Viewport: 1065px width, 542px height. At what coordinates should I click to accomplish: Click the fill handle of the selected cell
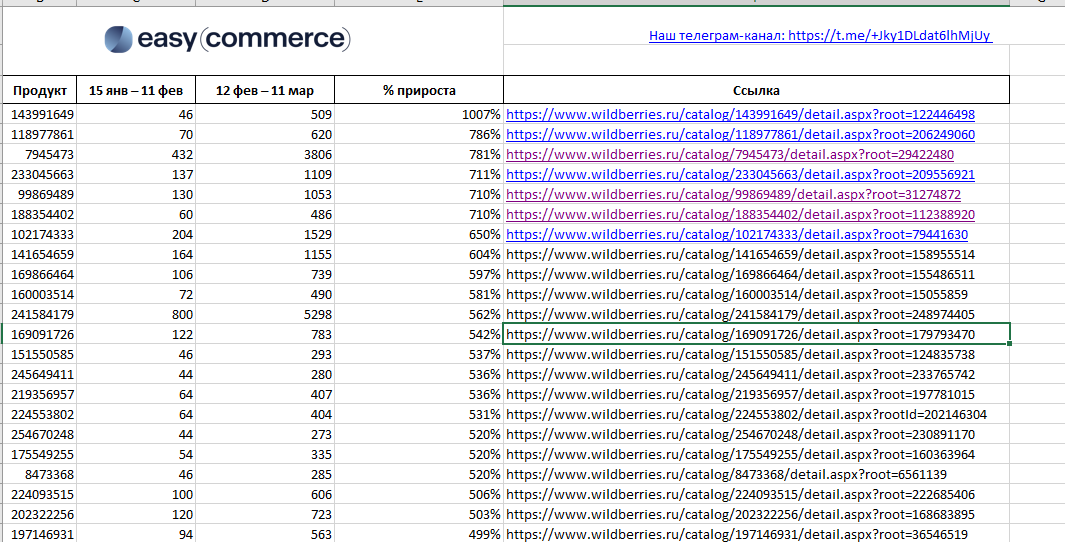click(1009, 344)
